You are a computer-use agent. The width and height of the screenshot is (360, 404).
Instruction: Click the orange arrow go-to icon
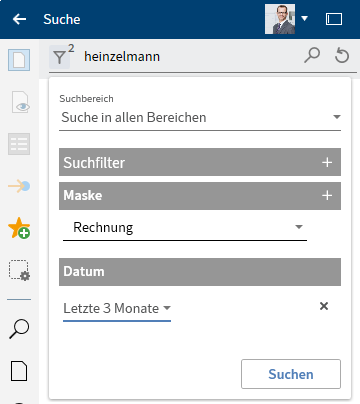point(19,186)
